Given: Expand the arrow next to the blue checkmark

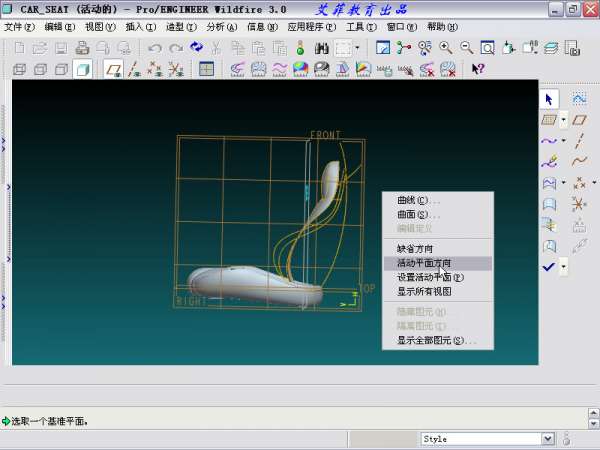Looking at the screenshot, I should [x=564, y=267].
